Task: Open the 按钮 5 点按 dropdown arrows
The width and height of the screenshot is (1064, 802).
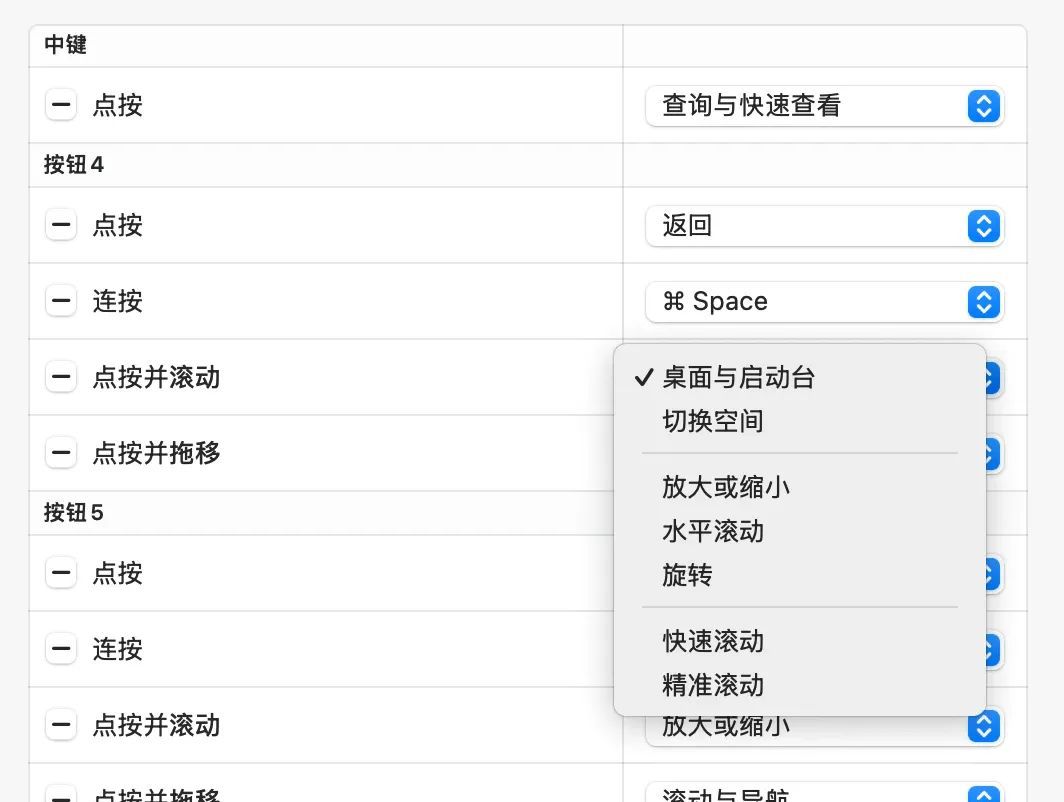Action: [993, 575]
